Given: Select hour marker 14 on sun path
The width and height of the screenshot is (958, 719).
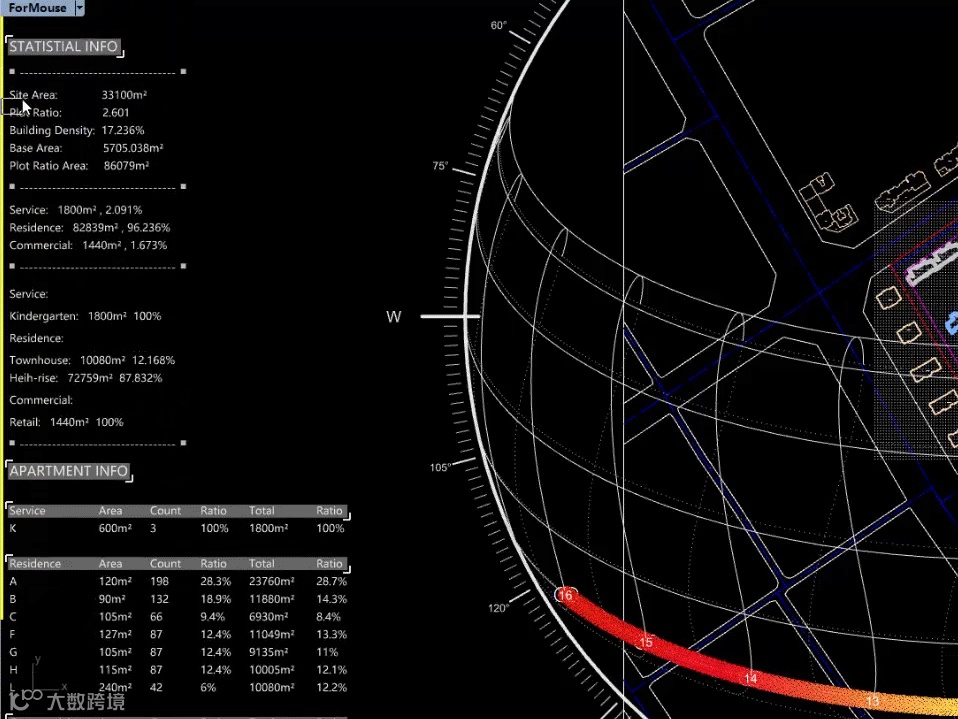Looking at the screenshot, I should tap(750, 679).
